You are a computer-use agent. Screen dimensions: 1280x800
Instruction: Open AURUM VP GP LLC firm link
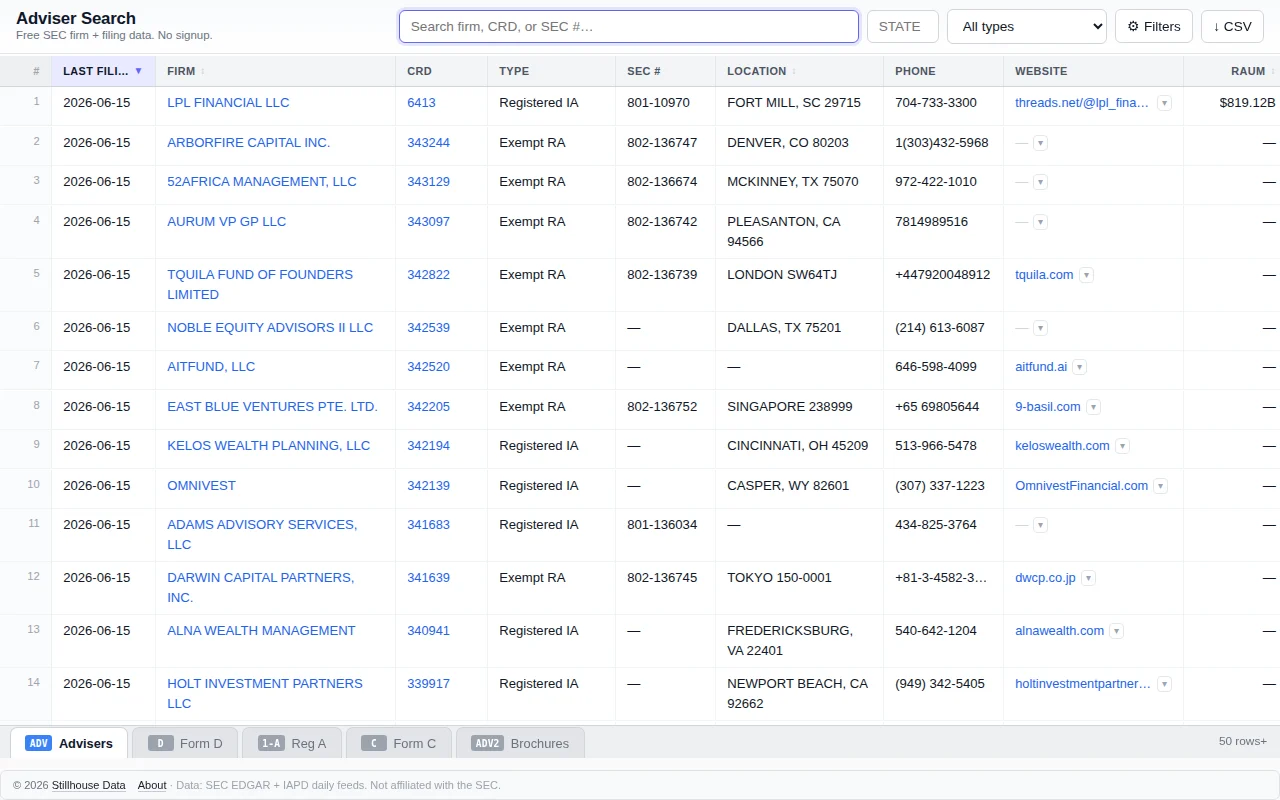click(x=226, y=222)
